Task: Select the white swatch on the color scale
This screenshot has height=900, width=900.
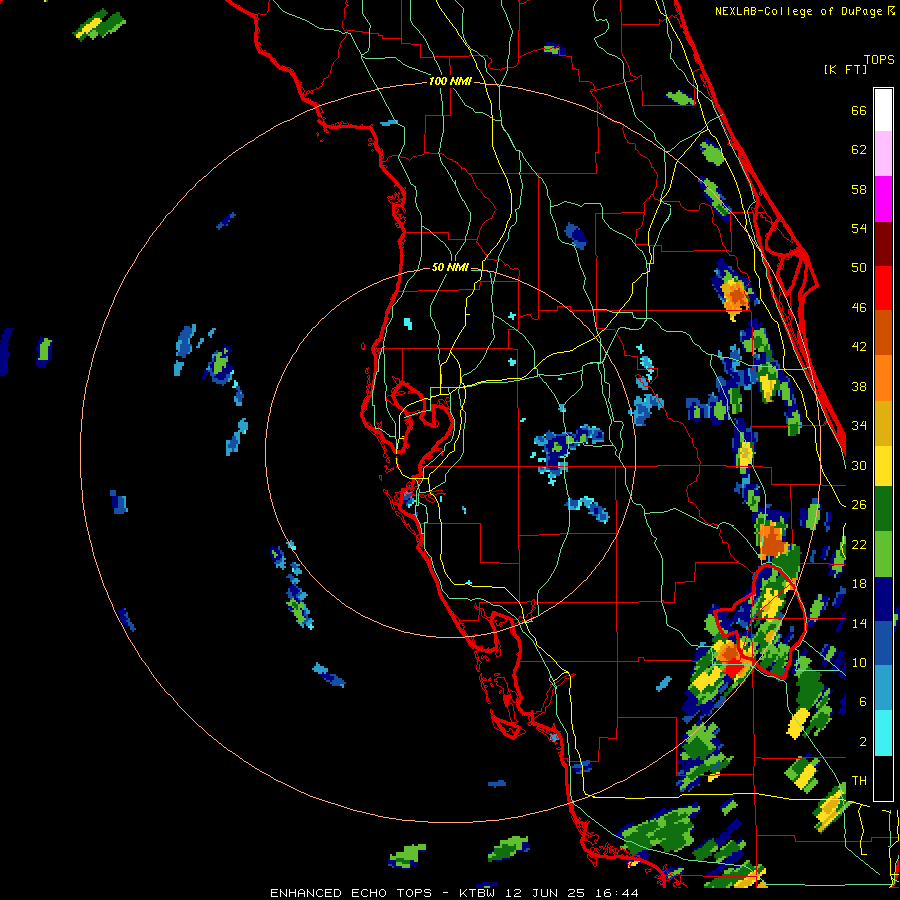Action: [883, 110]
